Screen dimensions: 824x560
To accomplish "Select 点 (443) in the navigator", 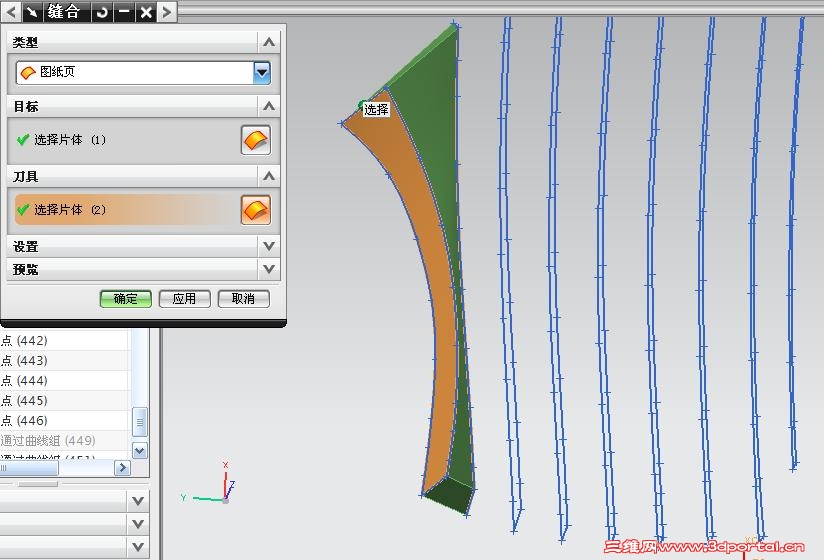I will [63, 360].
